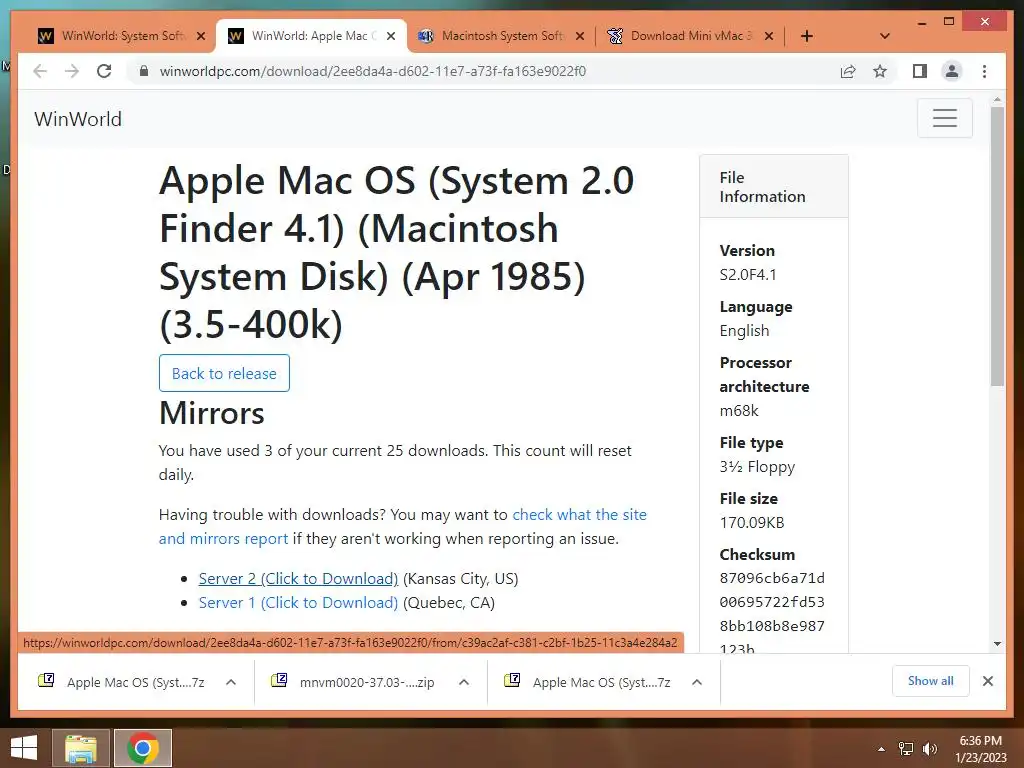Open the site and mirrors report link
The image size is (1024, 768).
402,526
